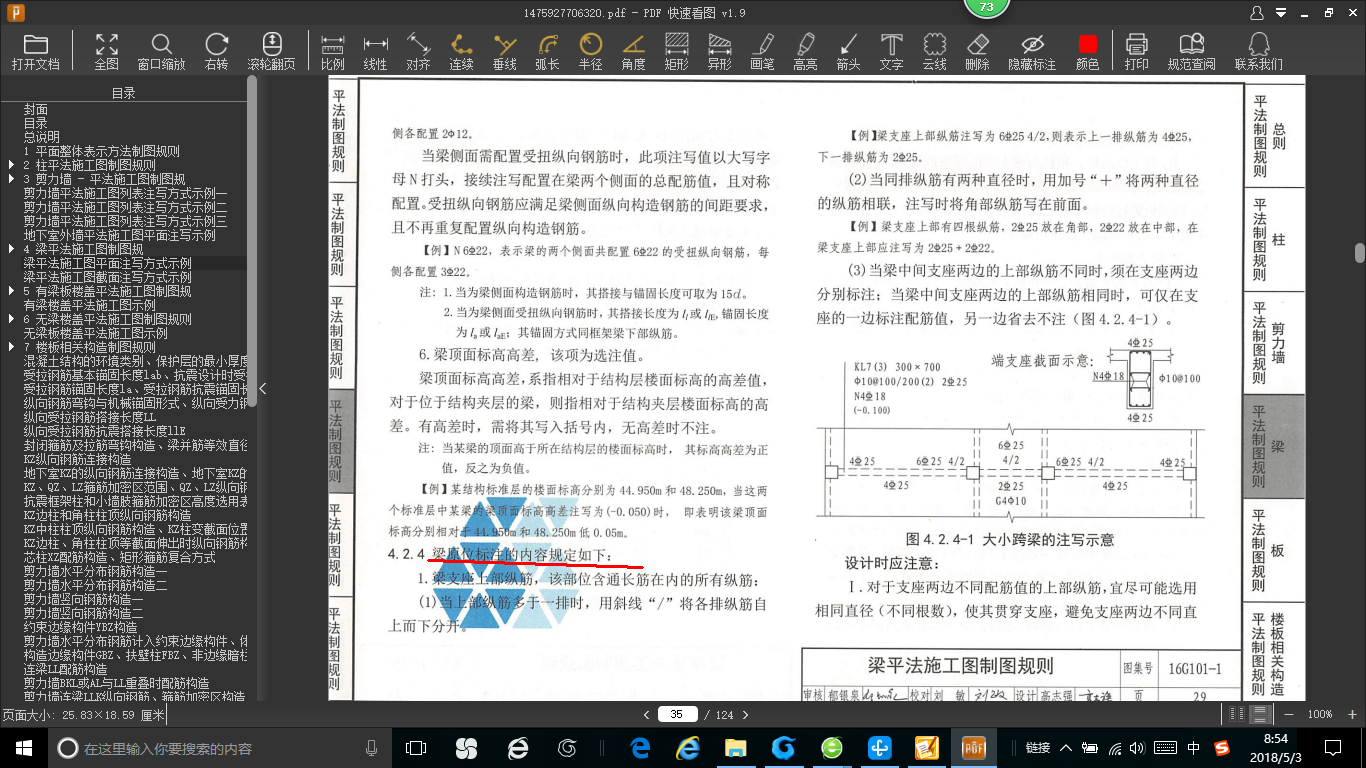1366x768 pixels.
Task: Choose the 窗口缩放 window zoom tool
Action: pyautogui.click(x=161, y=51)
